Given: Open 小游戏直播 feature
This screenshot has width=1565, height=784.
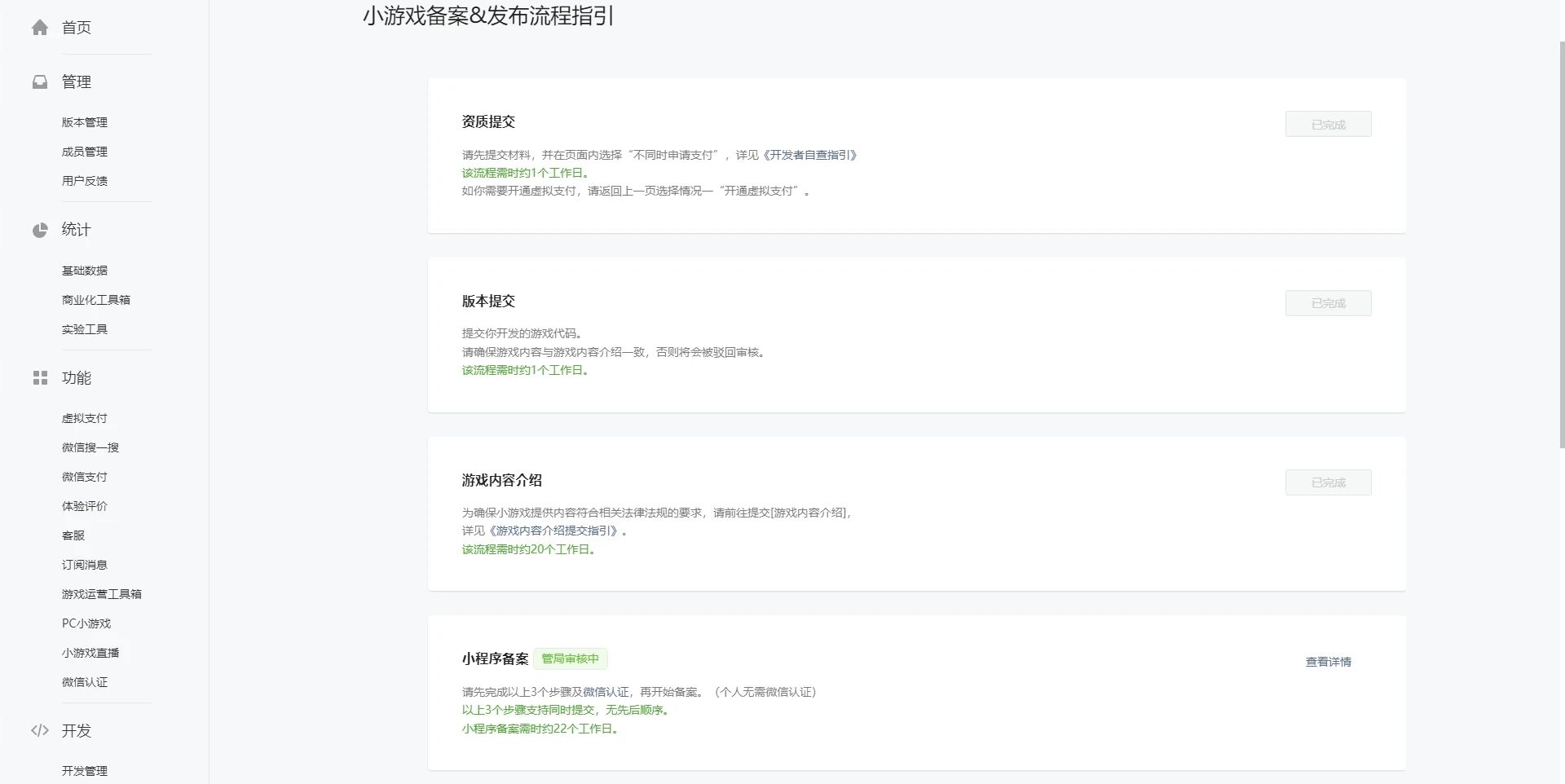Looking at the screenshot, I should click(90, 653).
